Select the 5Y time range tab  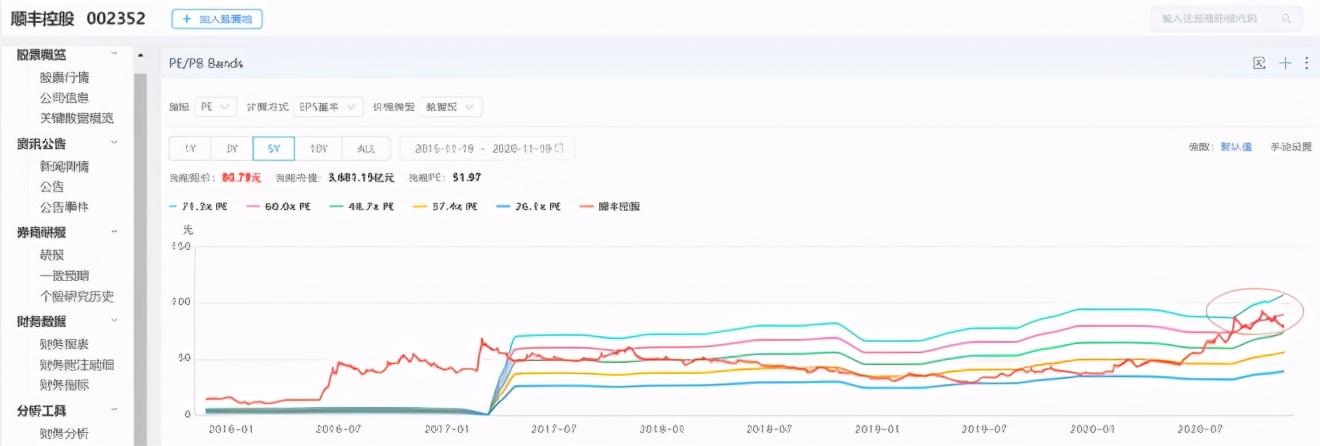(273, 148)
